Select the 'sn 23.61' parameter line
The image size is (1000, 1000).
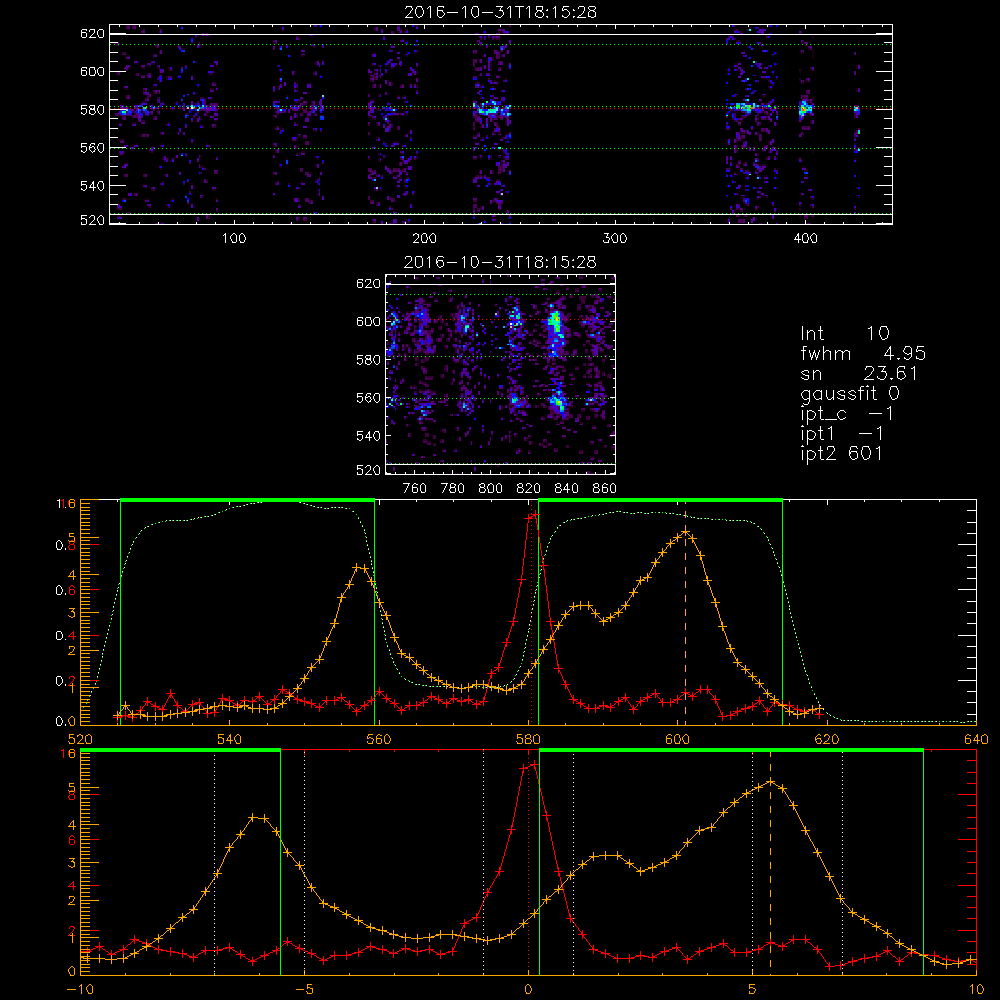(x=860, y=373)
